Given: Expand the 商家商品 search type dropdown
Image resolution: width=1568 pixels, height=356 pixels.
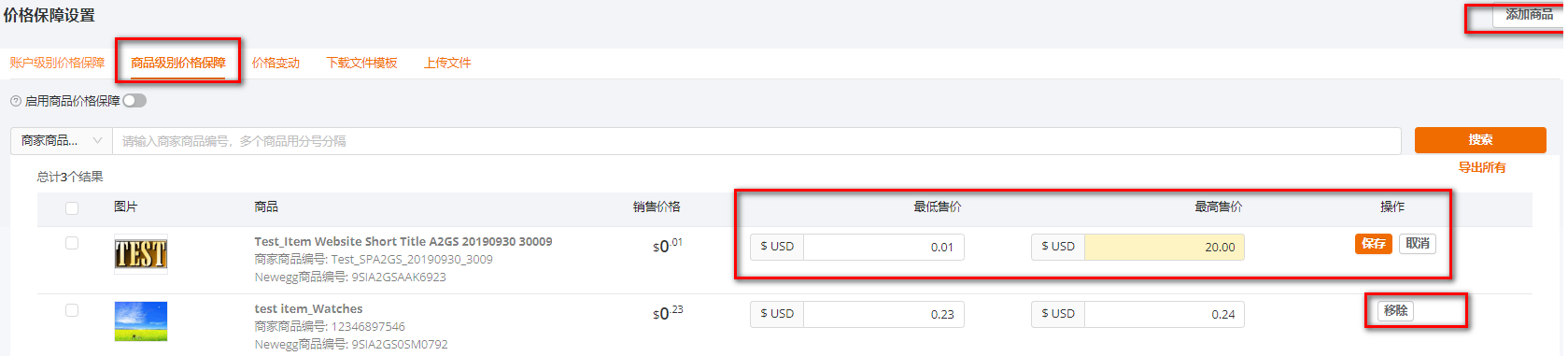Looking at the screenshot, I should click(x=62, y=141).
